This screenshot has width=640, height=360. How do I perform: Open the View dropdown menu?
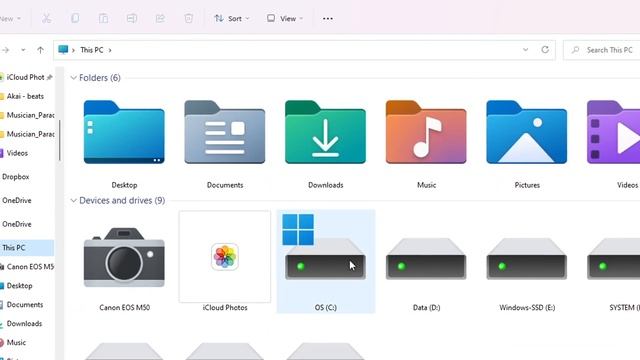click(285, 18)
